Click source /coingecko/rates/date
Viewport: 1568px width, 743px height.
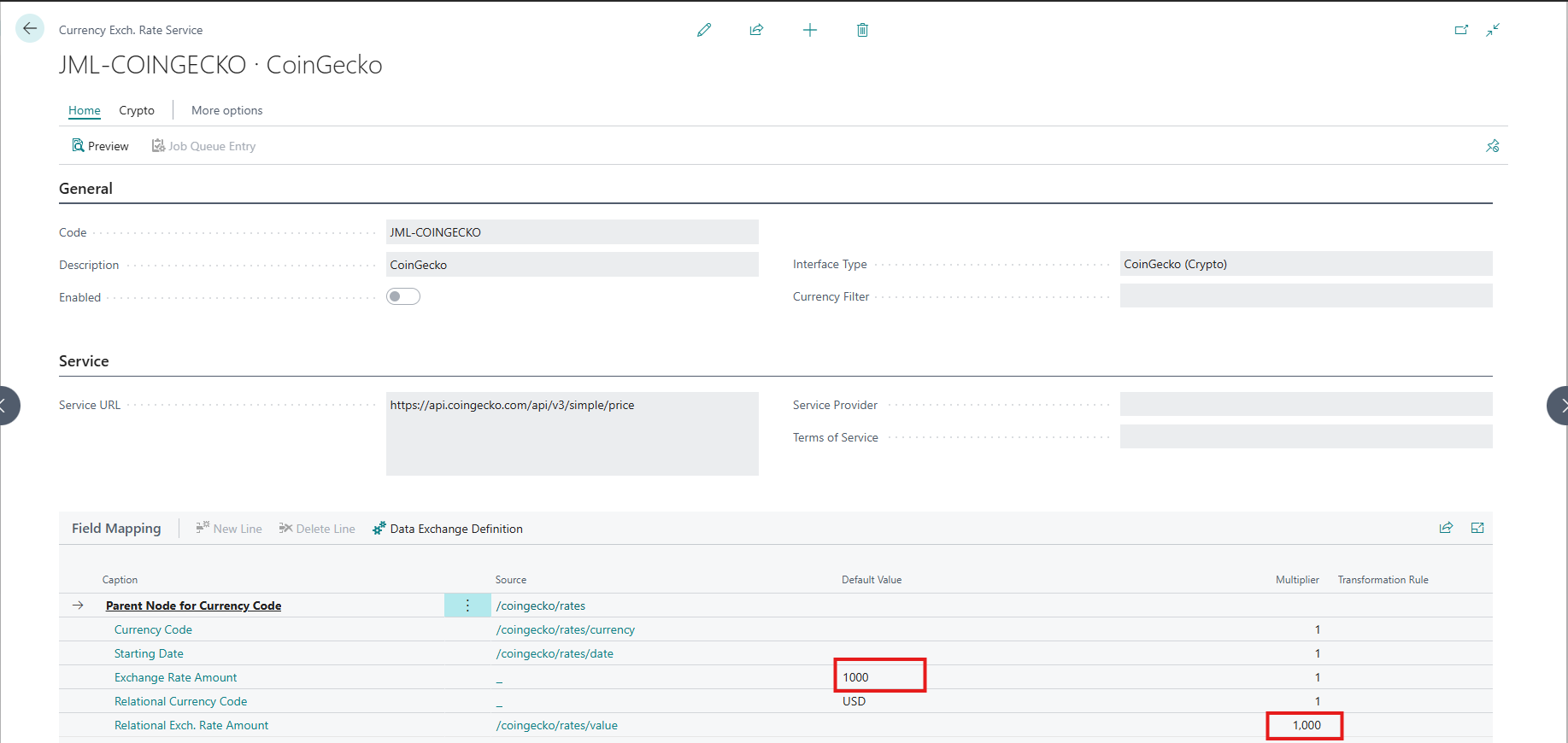[555, 653]
